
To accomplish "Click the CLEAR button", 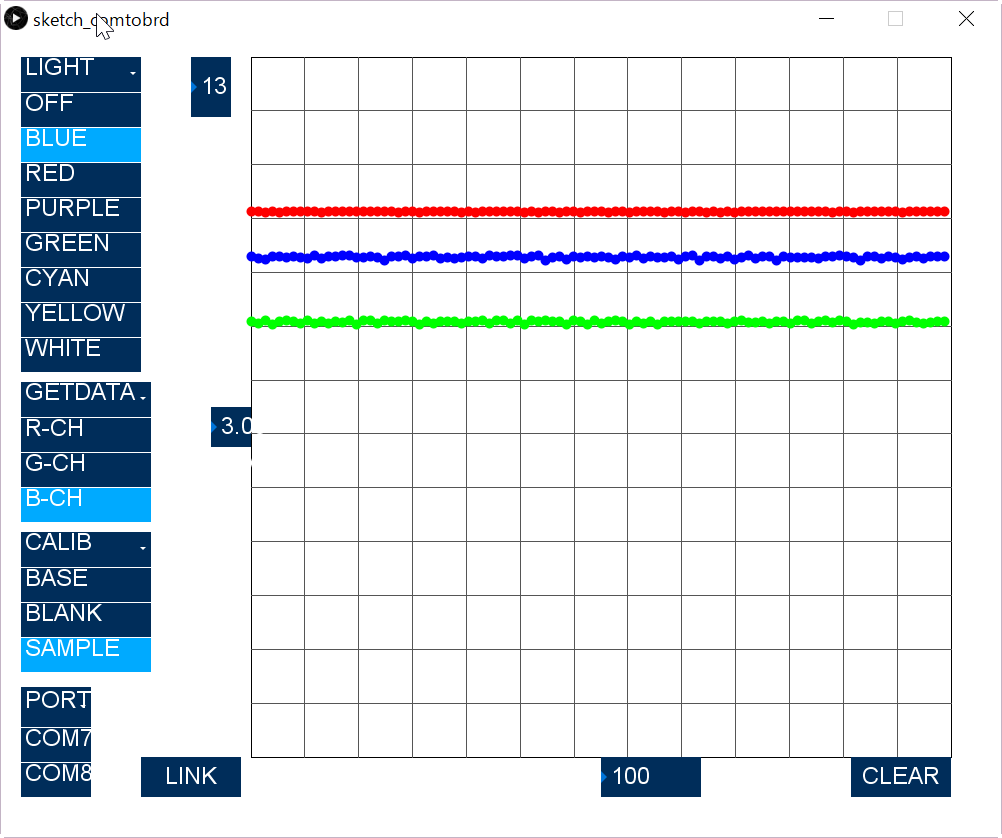I will coord(901,777).
